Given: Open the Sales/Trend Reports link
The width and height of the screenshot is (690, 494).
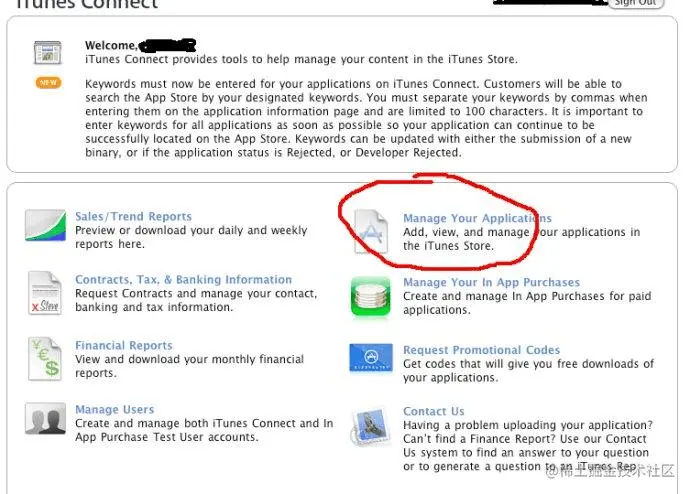Looking at the screenshot, I should [133, 216].
